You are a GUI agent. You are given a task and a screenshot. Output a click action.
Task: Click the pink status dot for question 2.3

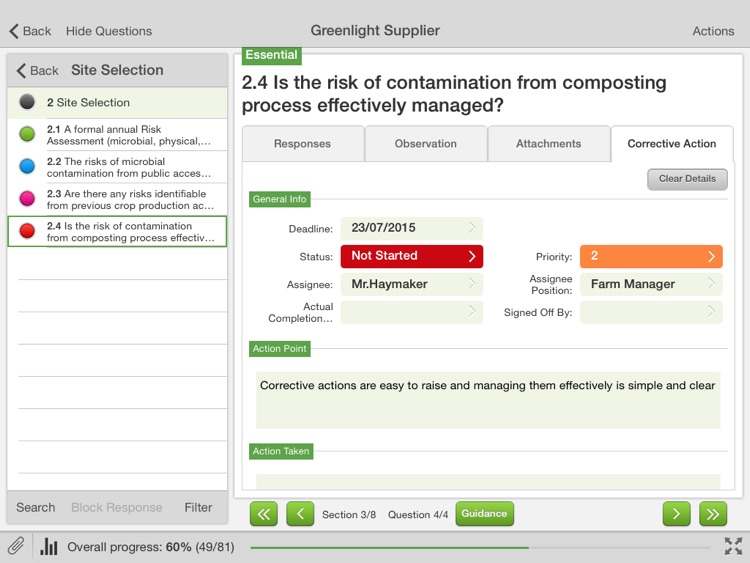click(x=27, y=199)
